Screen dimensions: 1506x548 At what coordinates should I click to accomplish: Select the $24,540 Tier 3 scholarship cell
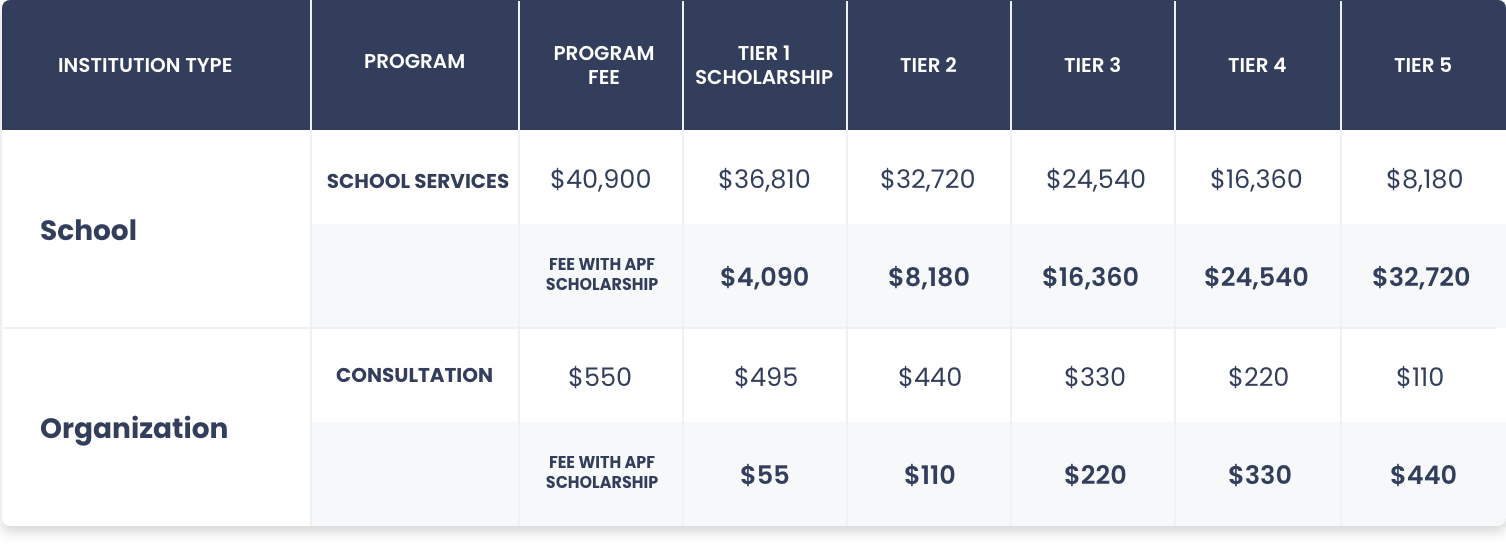coord(1096,180)
